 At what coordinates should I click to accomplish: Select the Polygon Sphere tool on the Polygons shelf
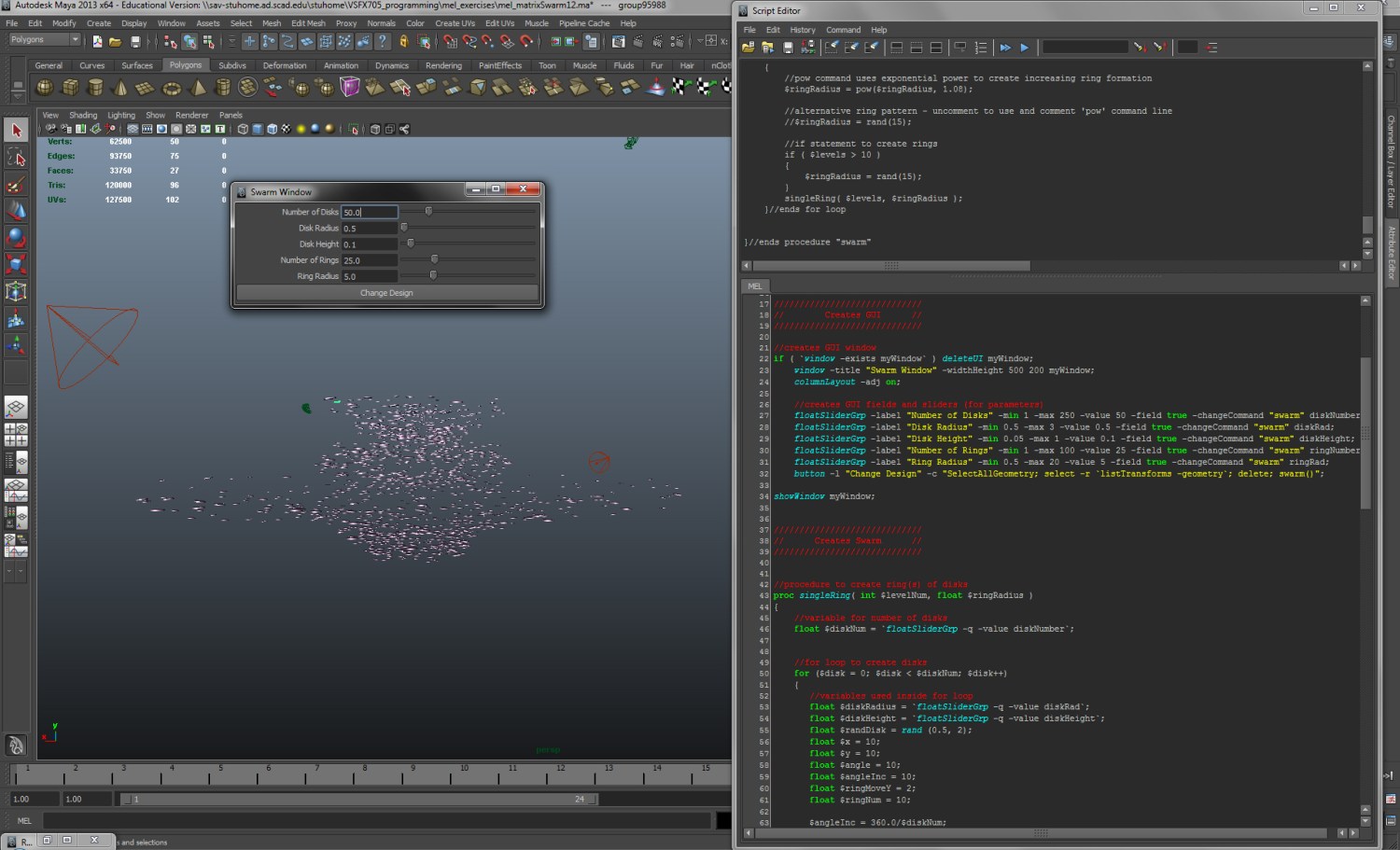45,87
